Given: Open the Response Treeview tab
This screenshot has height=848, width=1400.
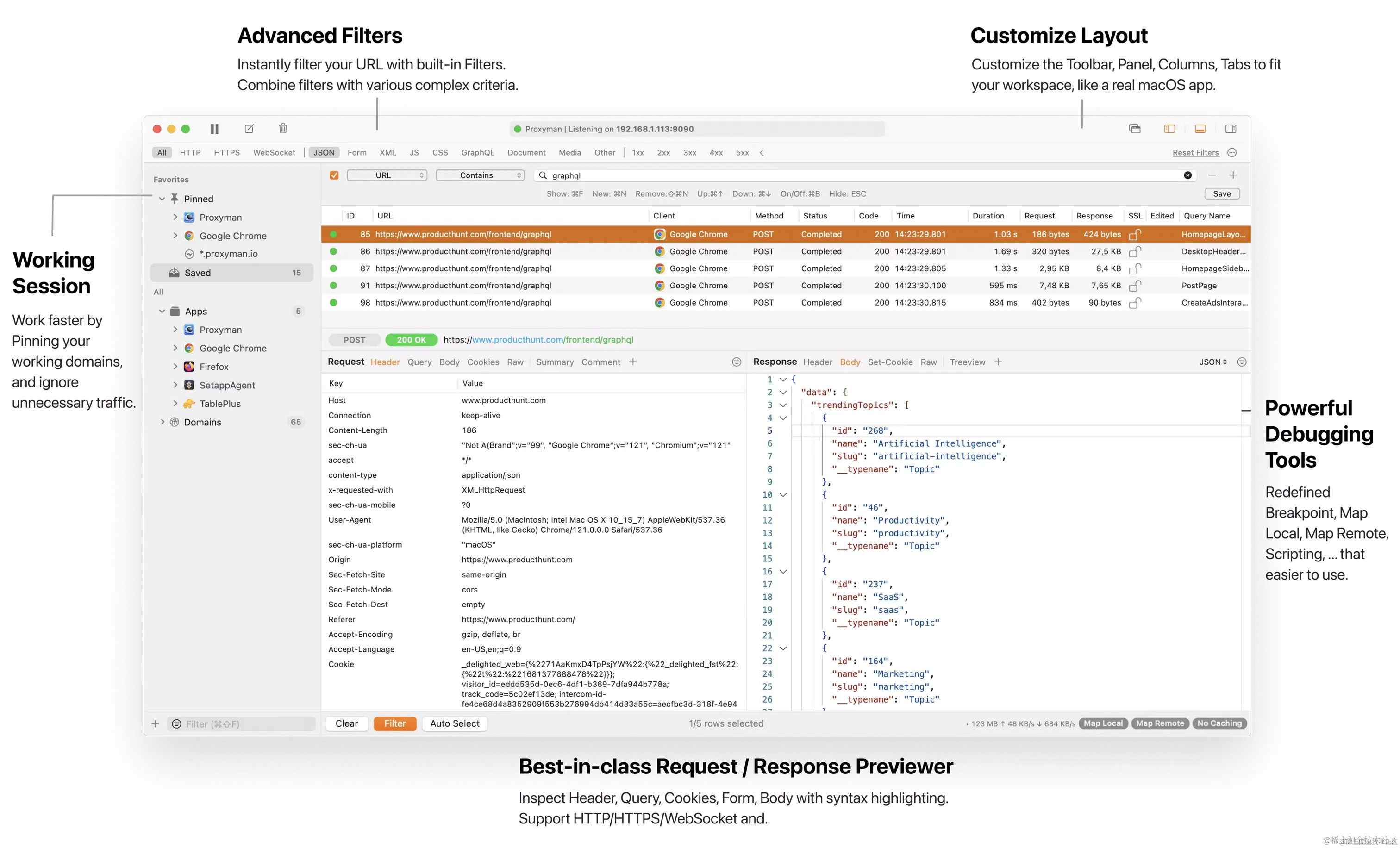Looking at the screenshot, I should [x=967, y=362].
